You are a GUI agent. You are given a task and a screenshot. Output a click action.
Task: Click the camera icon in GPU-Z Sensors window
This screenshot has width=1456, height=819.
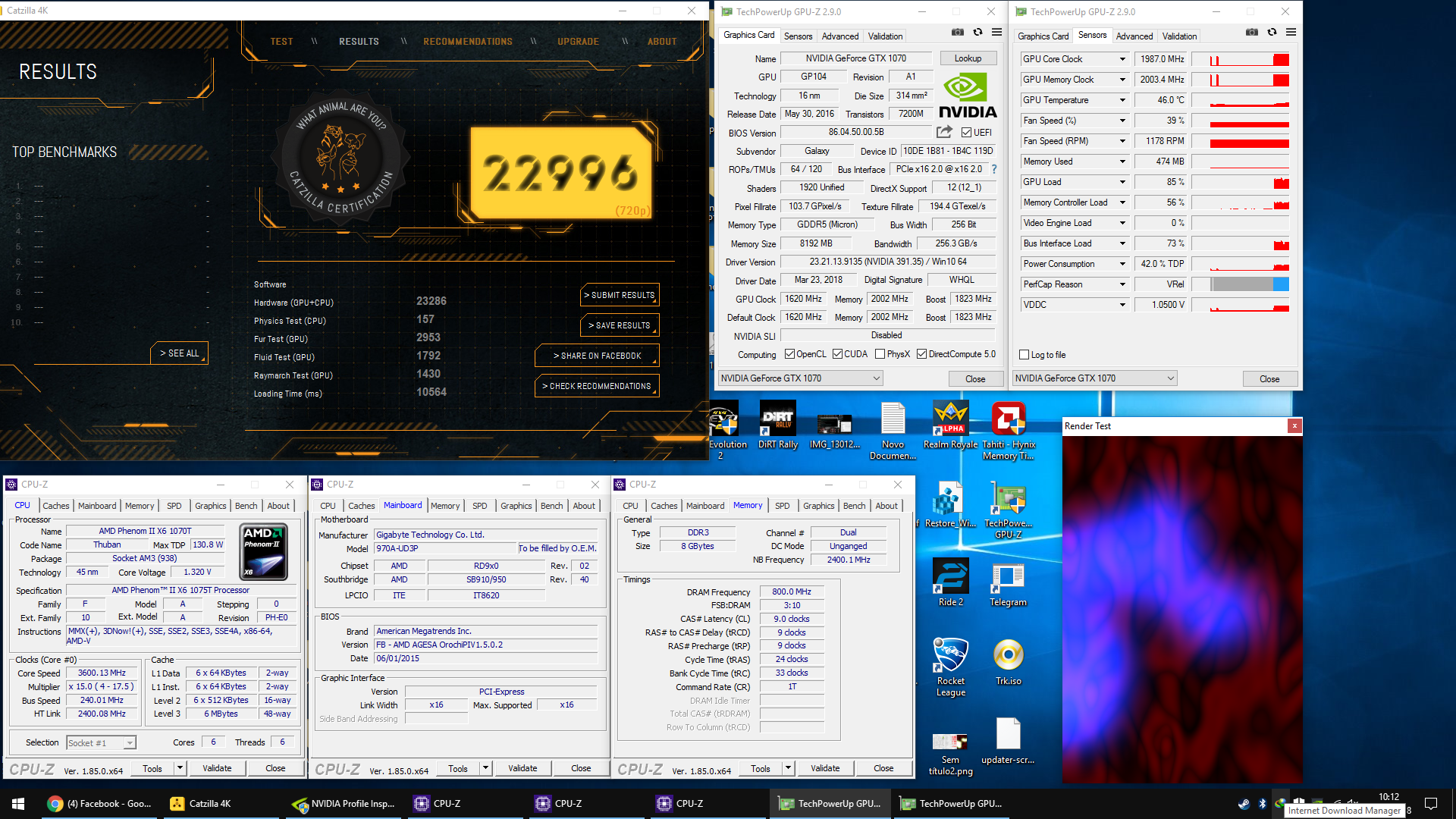[x=1252, y=33]
